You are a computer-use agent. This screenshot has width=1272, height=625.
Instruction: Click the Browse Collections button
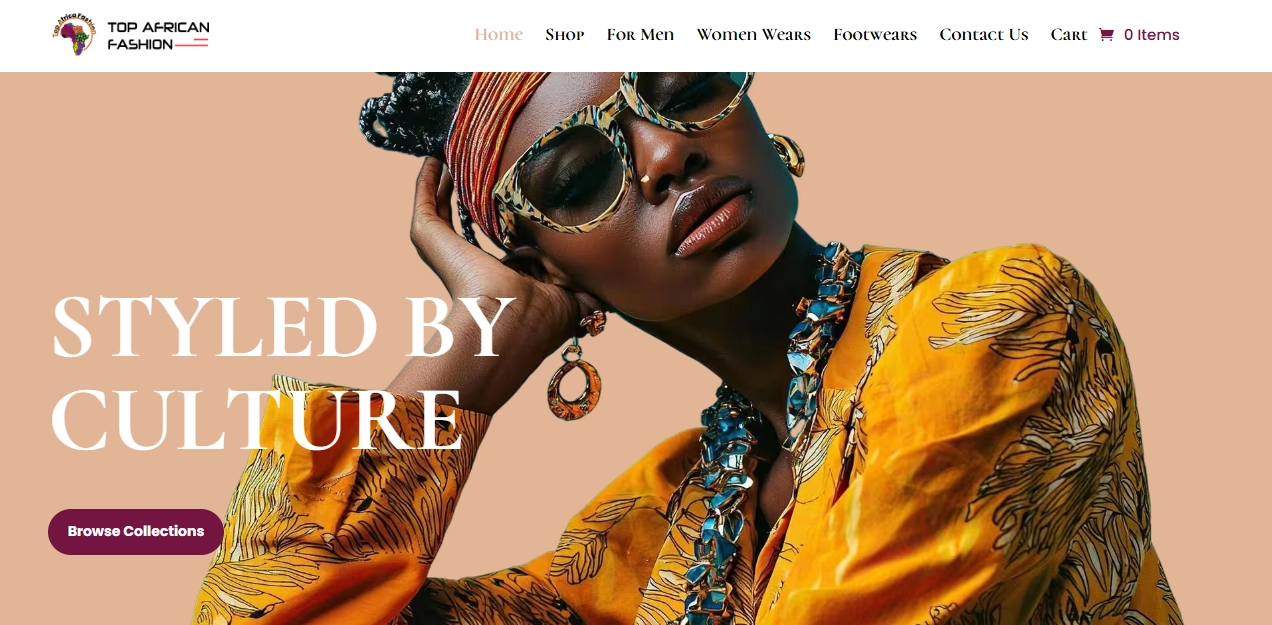(x=136, y=531)
